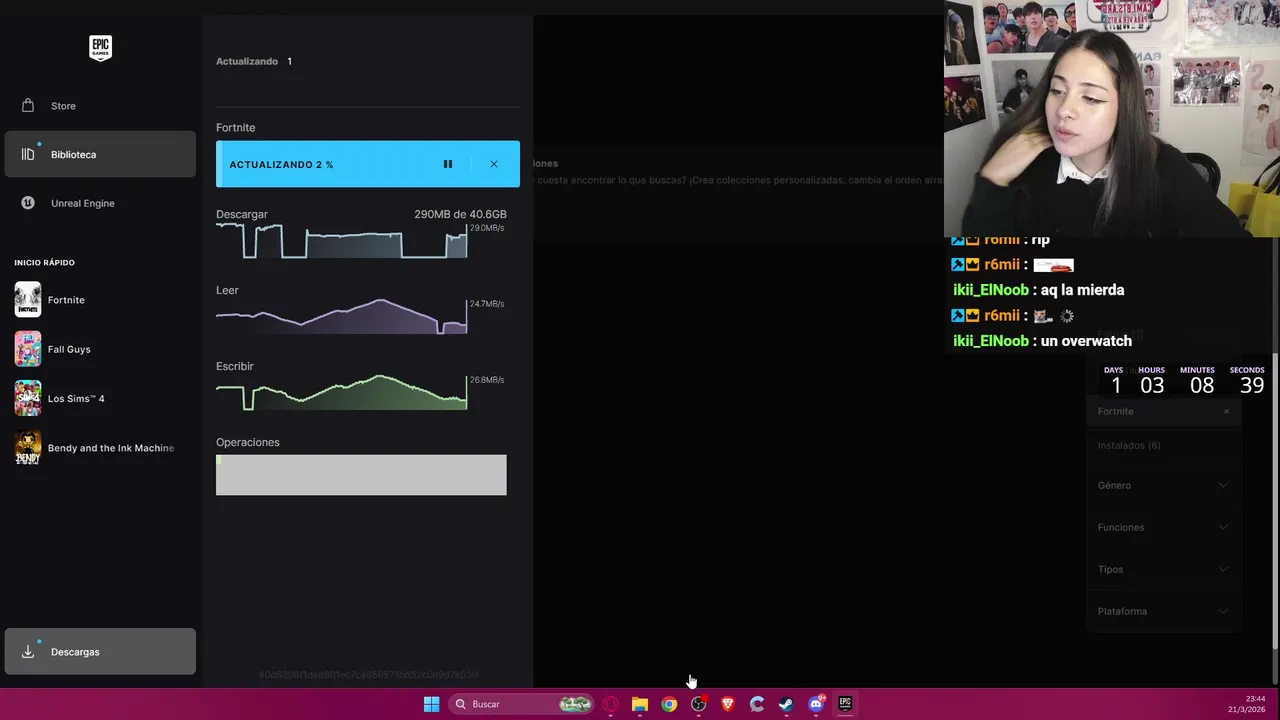Click Epic Games Launcher taskbar icon
This screenshot has width=1280, height=720.
pyautogui.click(x=845, y=704)
